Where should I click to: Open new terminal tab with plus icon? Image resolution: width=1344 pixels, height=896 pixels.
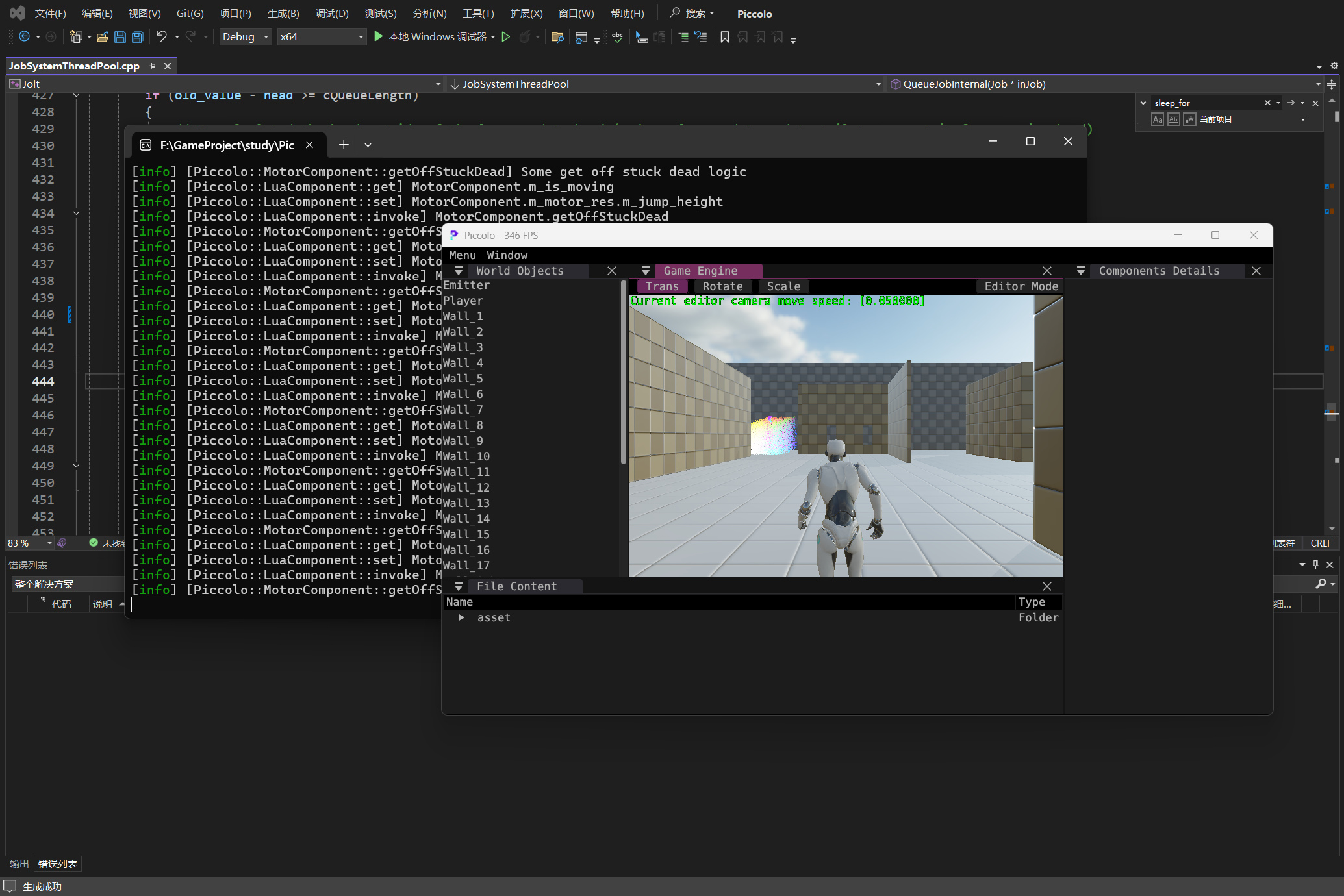tap(344, 145)
